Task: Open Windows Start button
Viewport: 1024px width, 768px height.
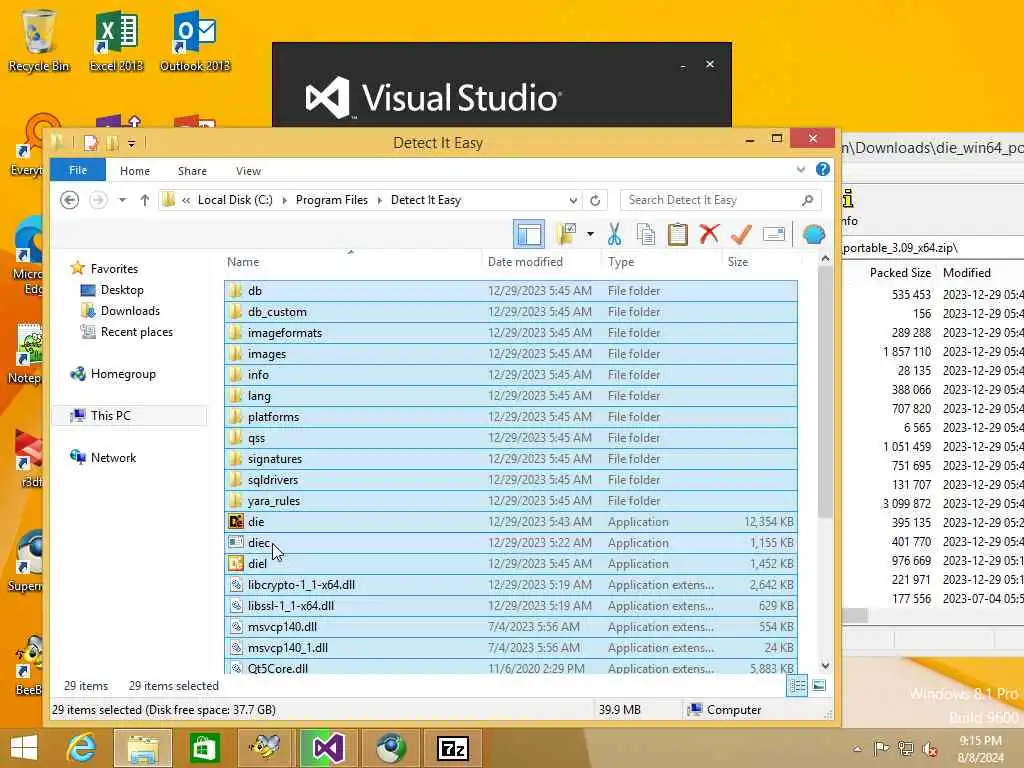Action: pos(24,748)
